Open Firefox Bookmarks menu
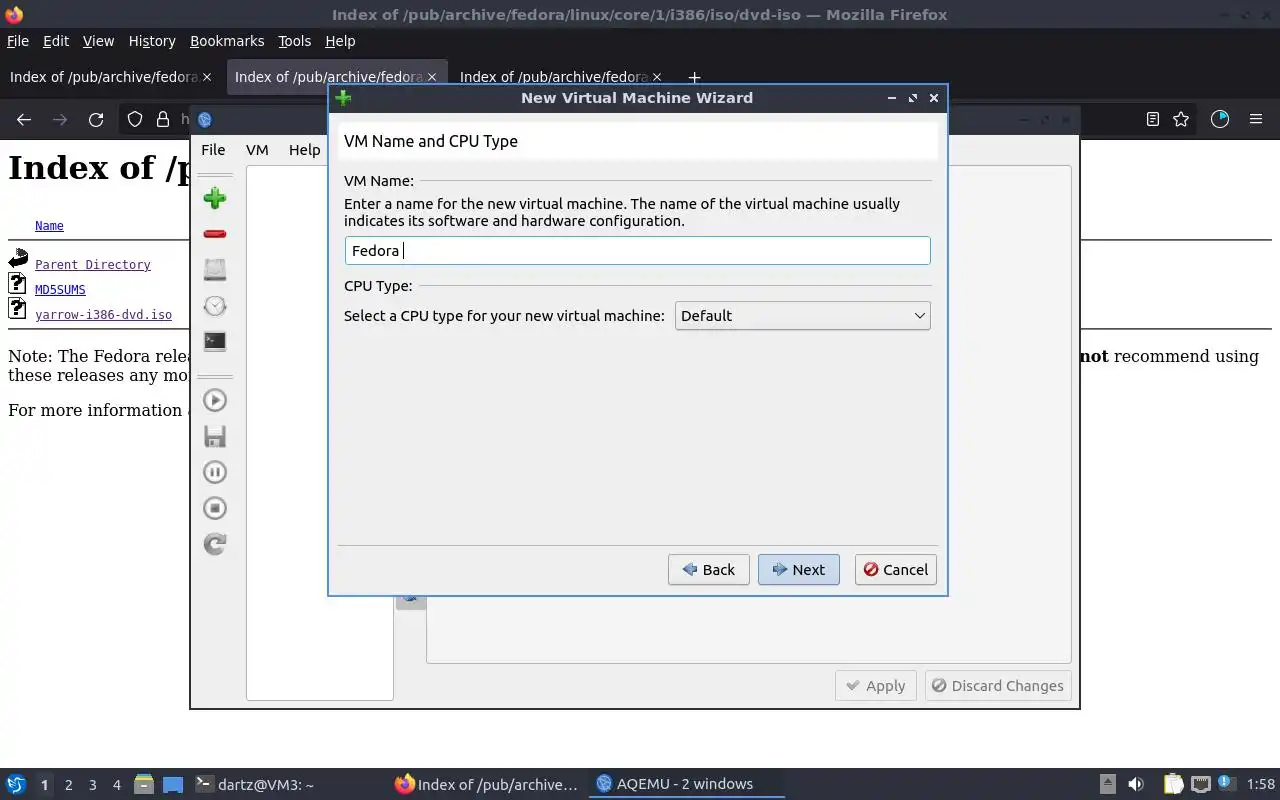 tap(227, 41)
